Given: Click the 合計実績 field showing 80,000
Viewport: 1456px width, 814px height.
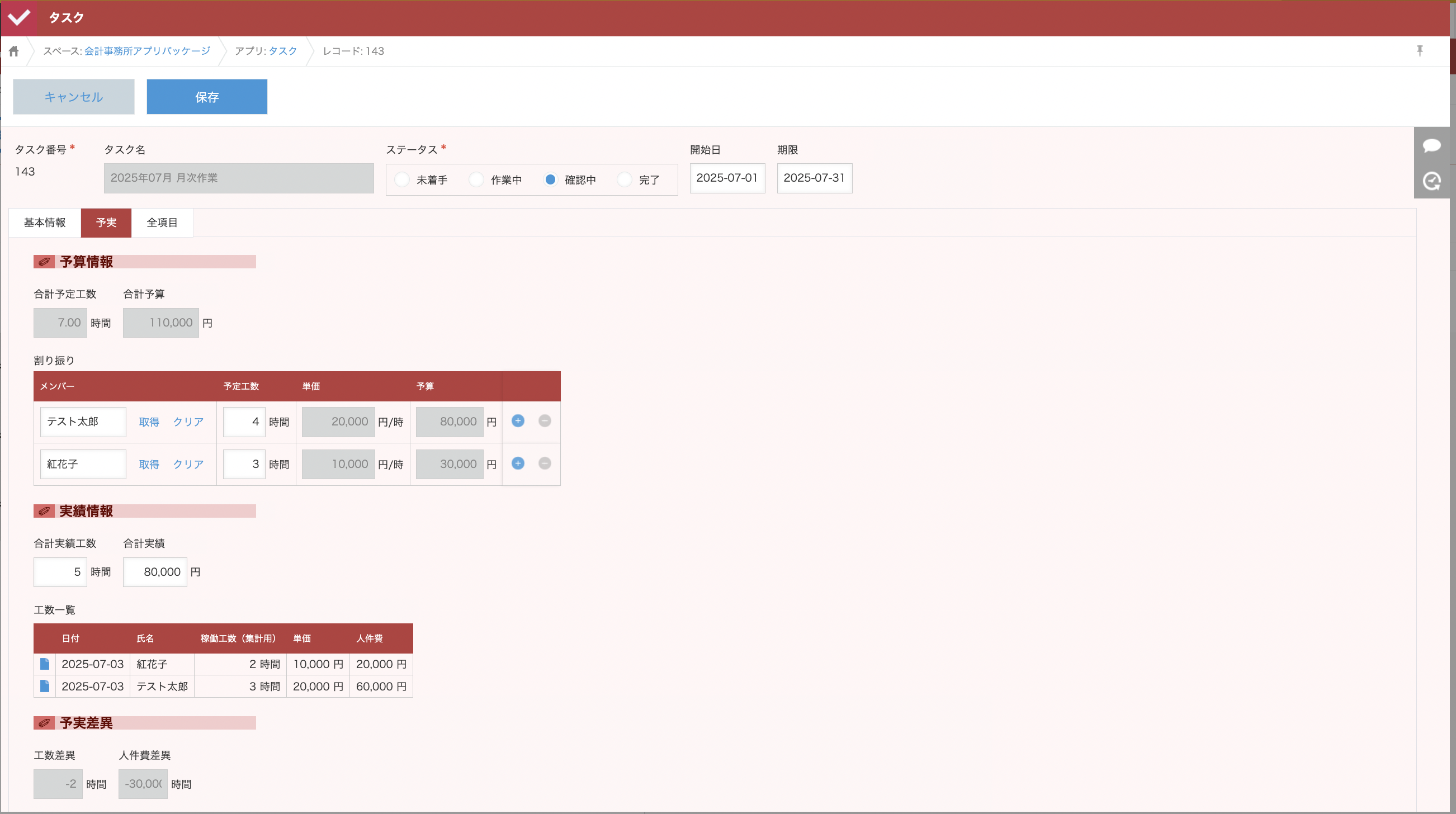Looking at the screenshot, I should [x=155, y=572].
